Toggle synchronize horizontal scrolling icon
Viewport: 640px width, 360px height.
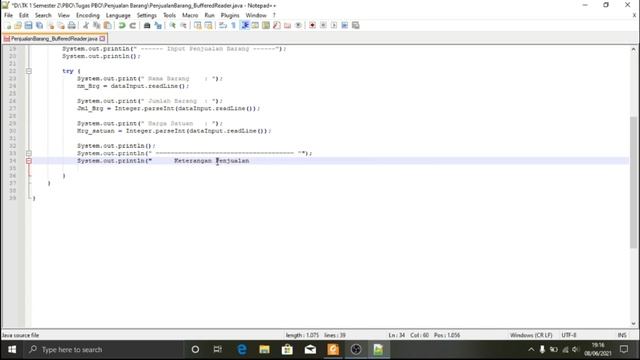pos(208,25)
